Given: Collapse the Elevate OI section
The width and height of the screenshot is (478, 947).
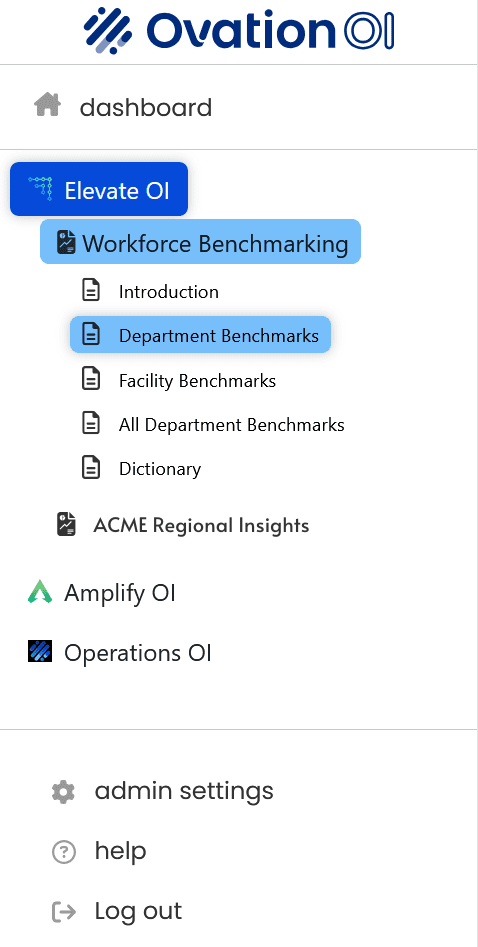Looking at the screenshot, I should [x=99, y=189].
